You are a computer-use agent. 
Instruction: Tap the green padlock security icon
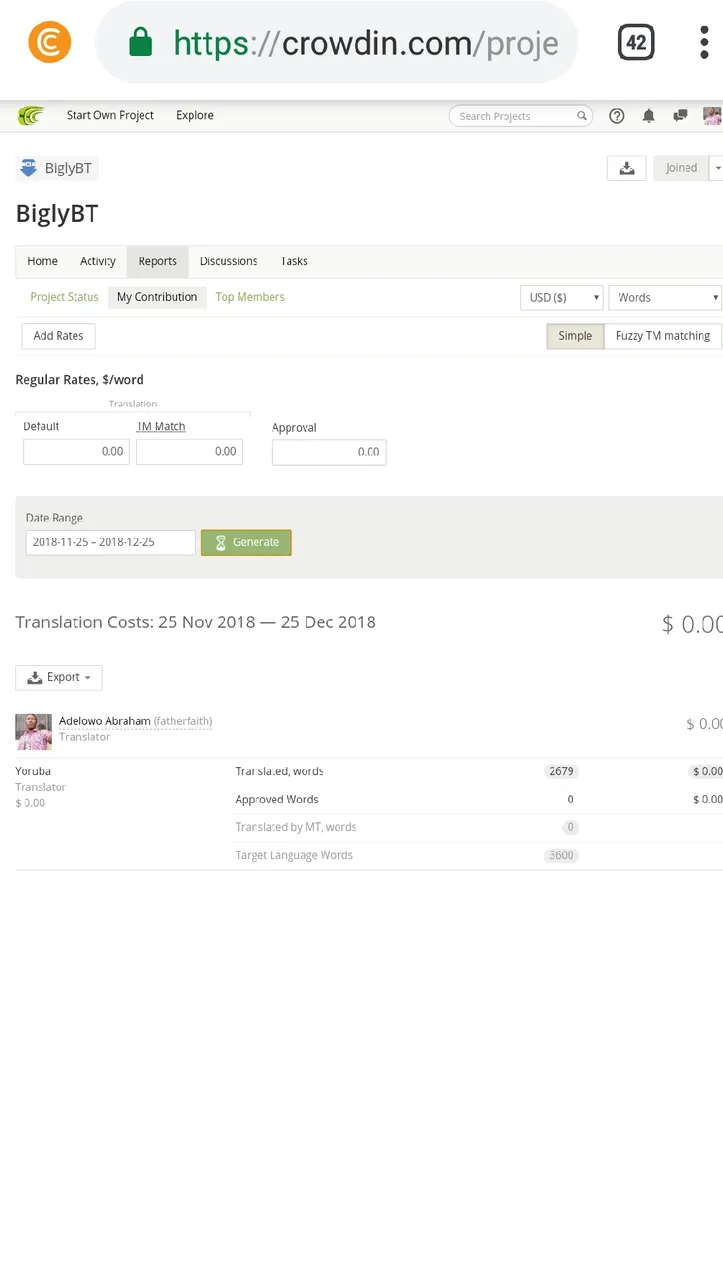click(x=141, y=42)
